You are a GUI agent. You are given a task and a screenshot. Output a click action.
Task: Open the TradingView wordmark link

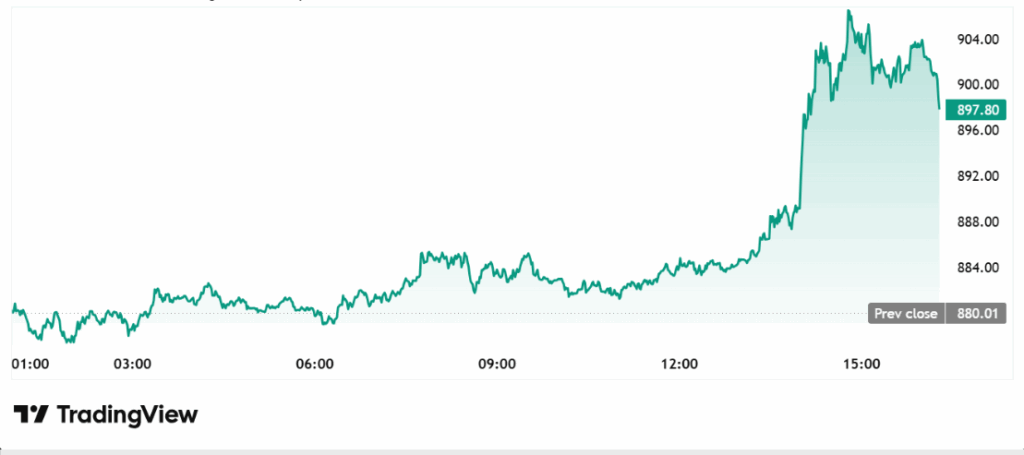pyautogui.click(x=127, y=414)
